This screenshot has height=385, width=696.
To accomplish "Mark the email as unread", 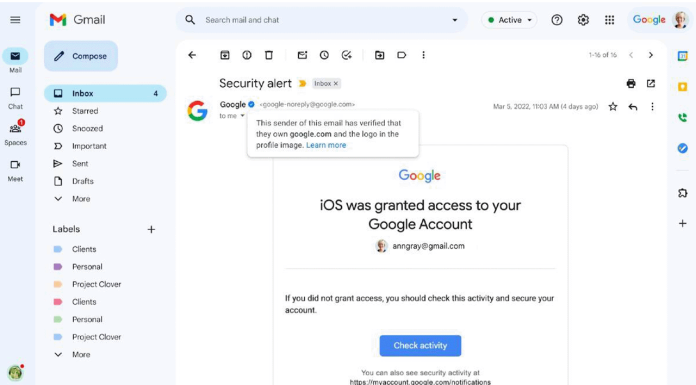I will tap(302, 55).
